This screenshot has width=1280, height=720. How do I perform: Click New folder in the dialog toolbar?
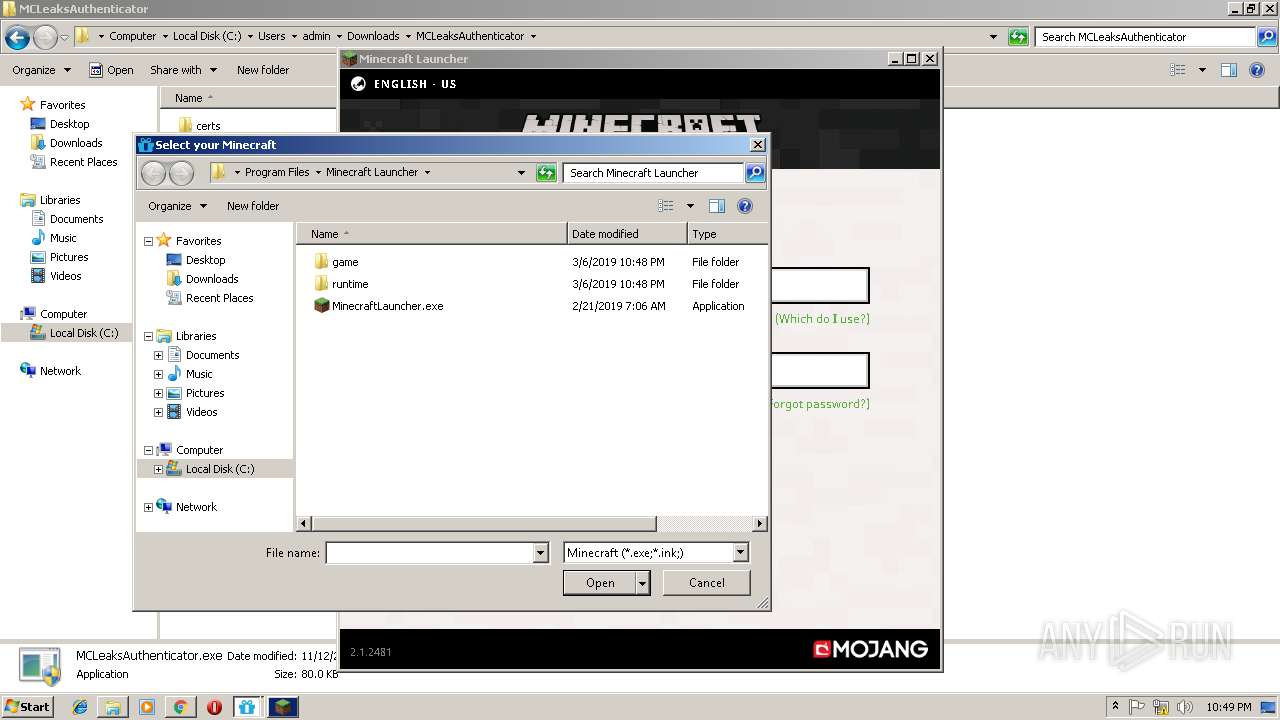pos(253,206)
